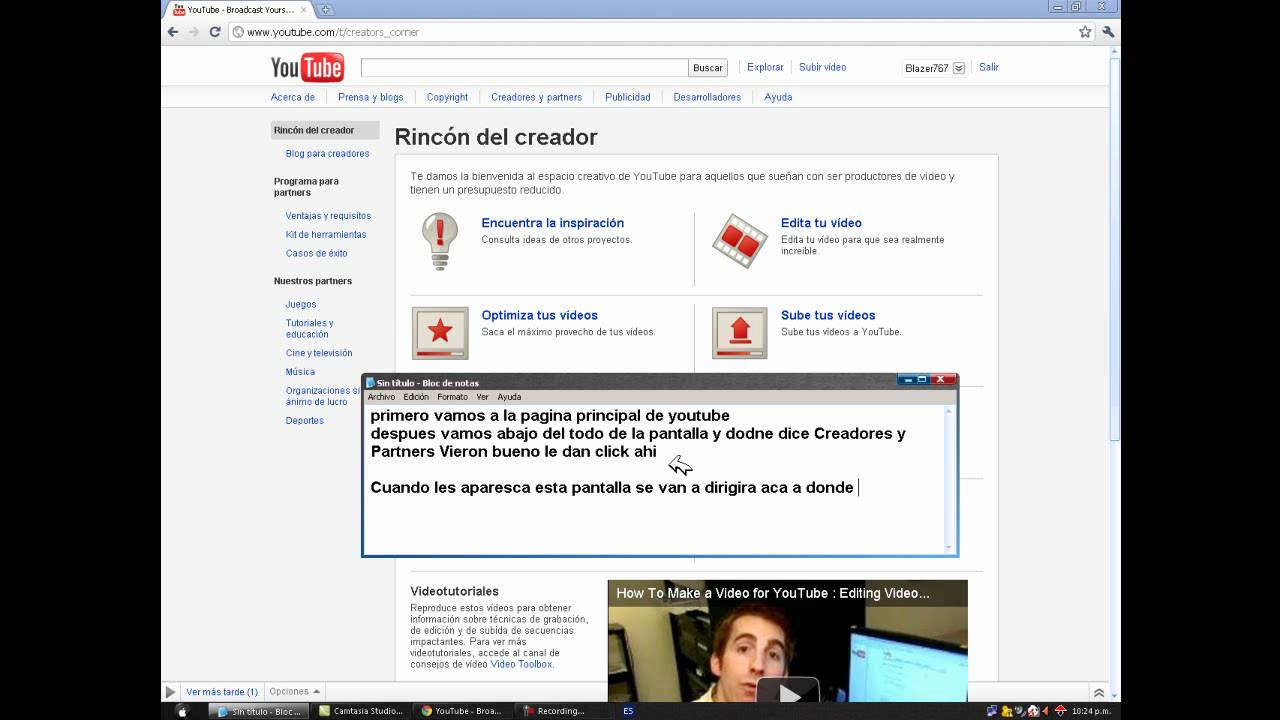Select Rincón del creador sidebar item
The height and width of the screenshot is (720, 1280).
(x=325, y=130)
